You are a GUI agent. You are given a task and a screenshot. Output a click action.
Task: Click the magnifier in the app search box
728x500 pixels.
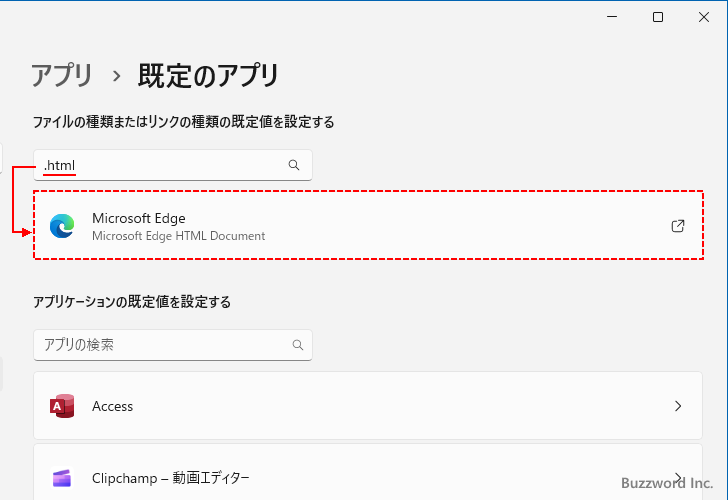pos(298,345)
